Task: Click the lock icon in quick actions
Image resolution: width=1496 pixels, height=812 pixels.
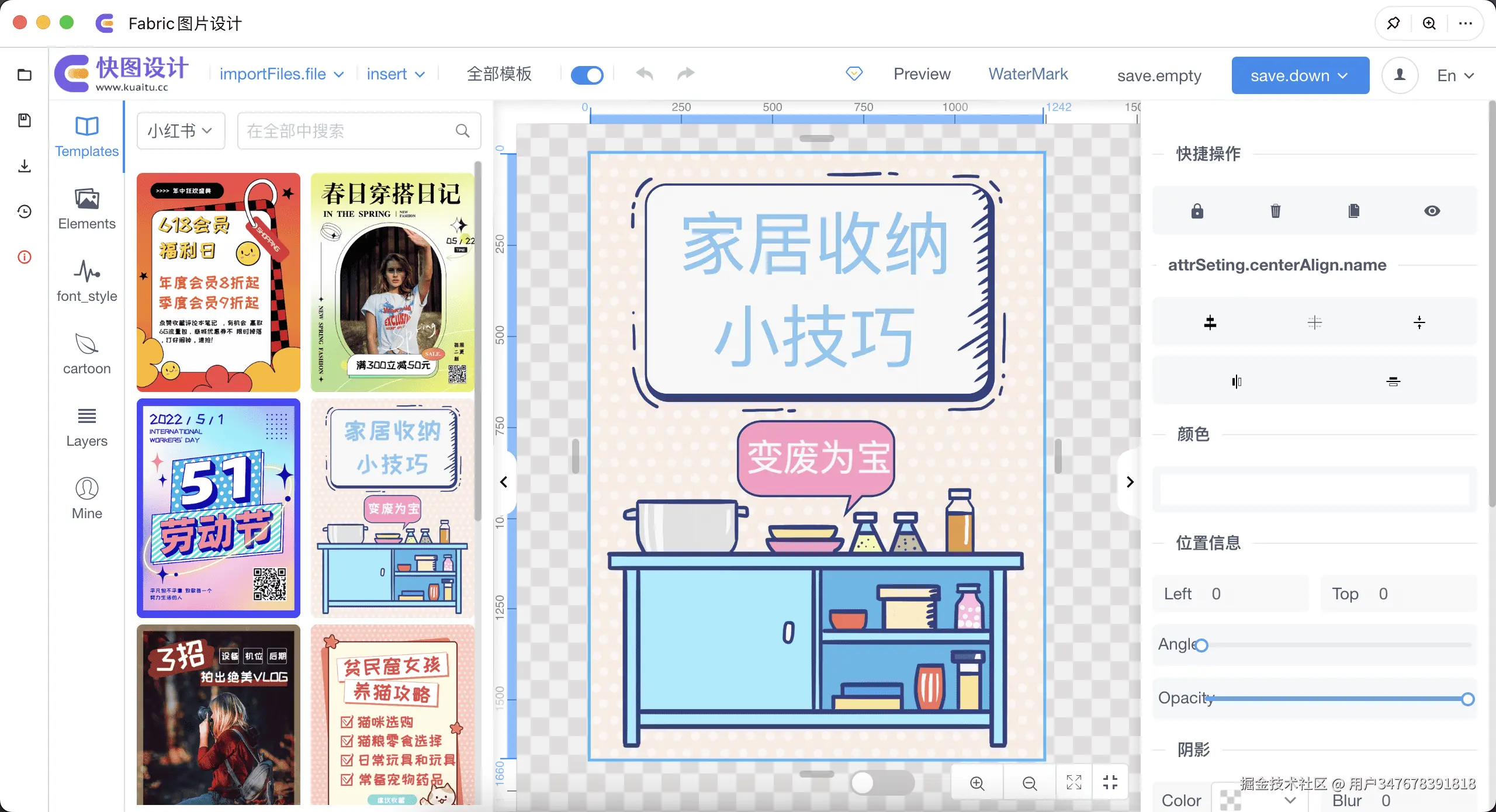Action: [1197, 211]
